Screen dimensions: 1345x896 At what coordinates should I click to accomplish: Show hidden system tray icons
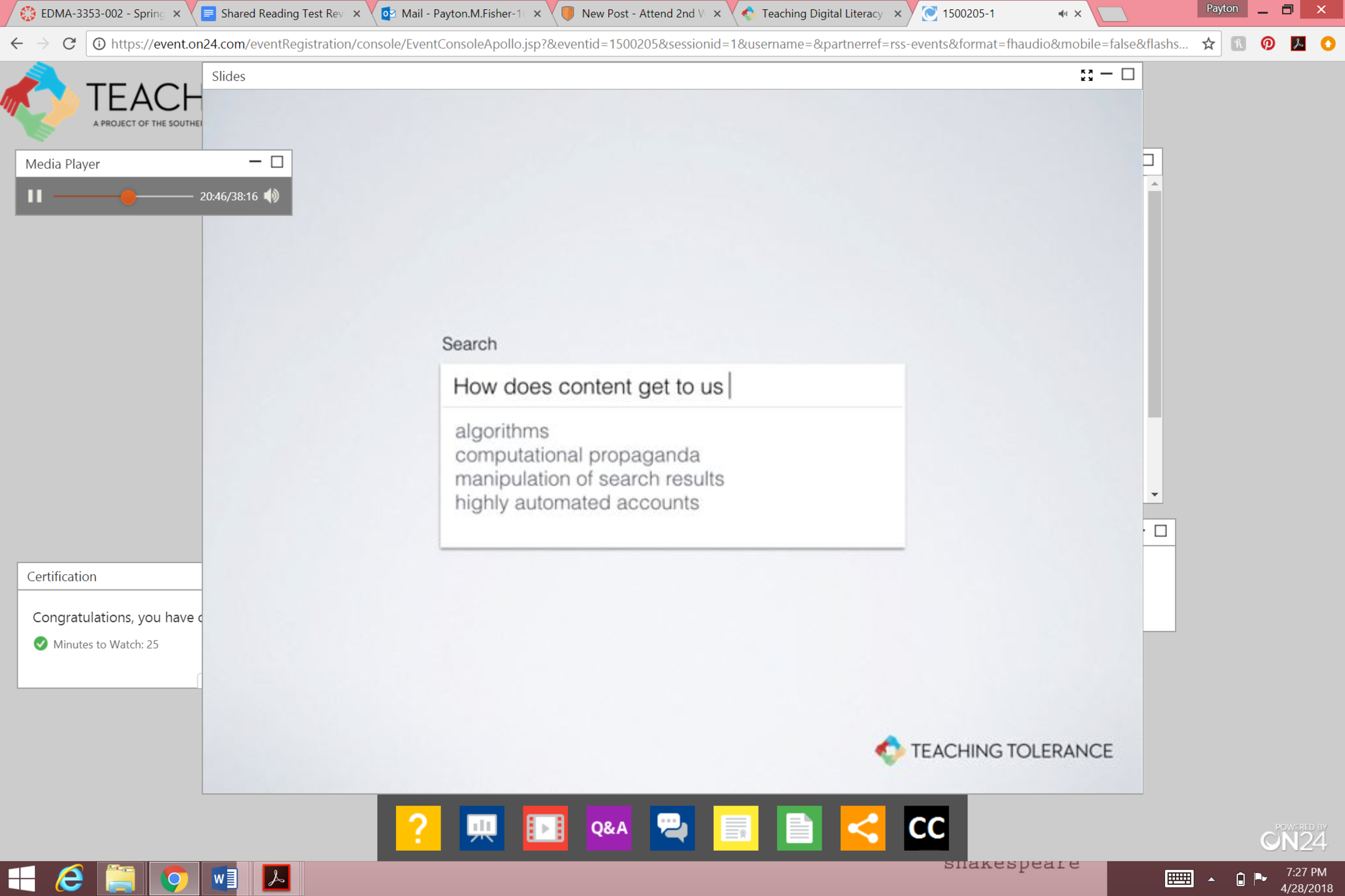pos(1211,879)
